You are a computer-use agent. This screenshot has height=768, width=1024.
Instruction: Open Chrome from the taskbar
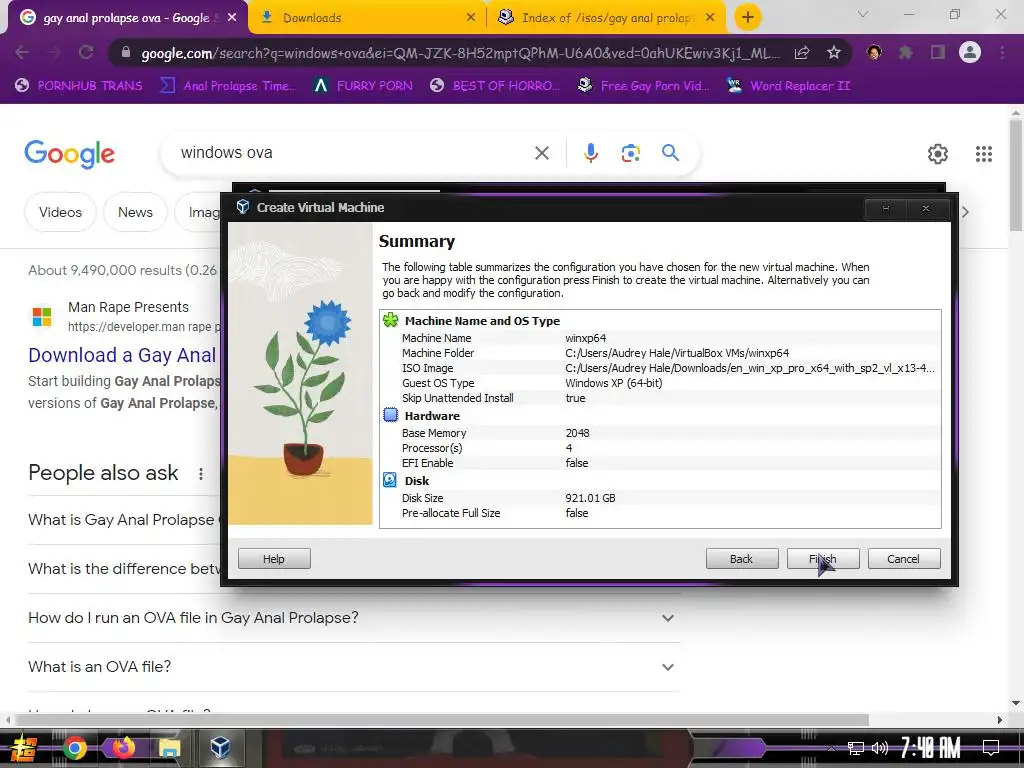[x=74, y=748]
